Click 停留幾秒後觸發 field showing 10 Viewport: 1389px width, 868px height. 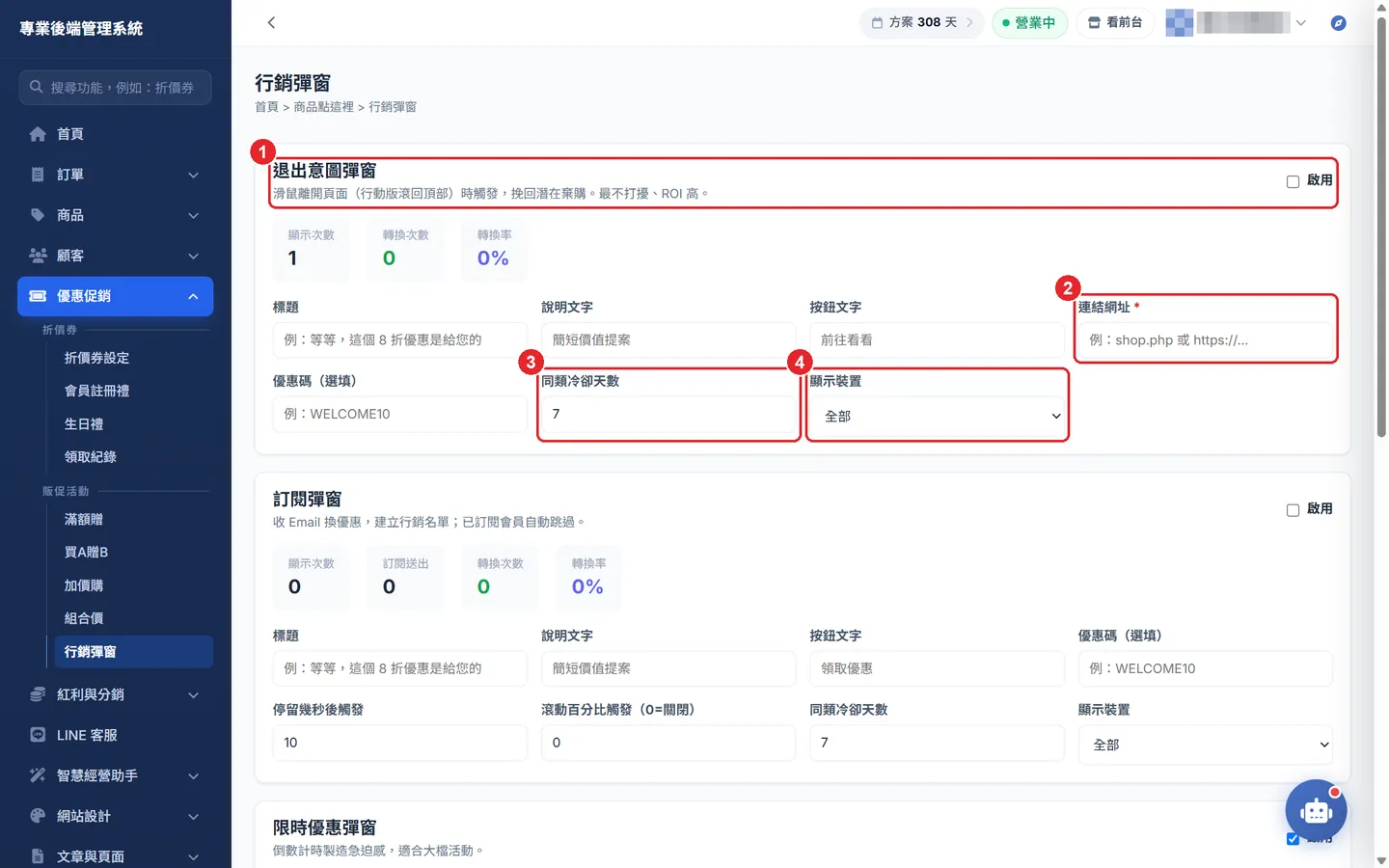[x=399, y=743]
